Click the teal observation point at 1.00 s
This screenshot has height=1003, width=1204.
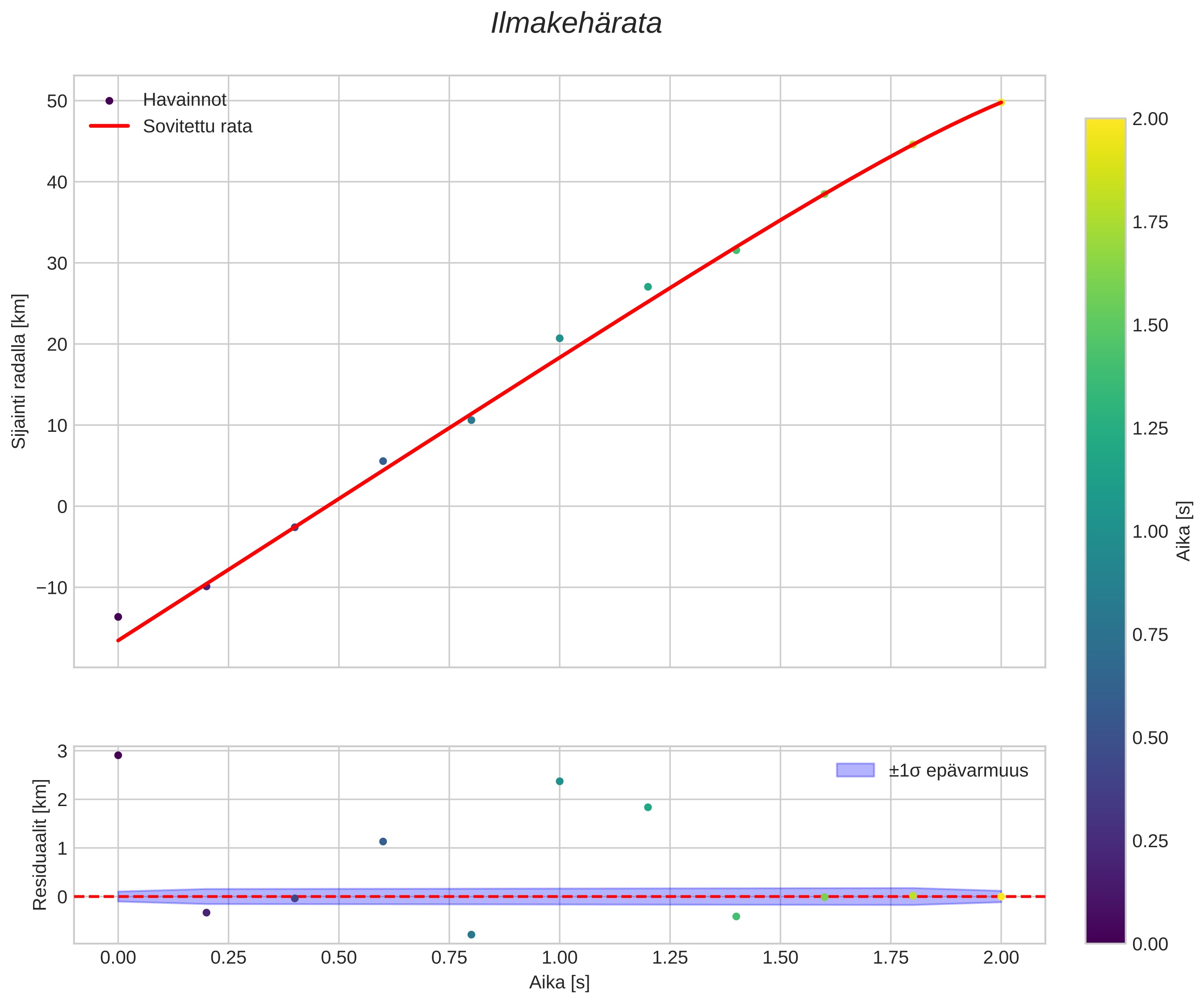(x=560, y=339)
